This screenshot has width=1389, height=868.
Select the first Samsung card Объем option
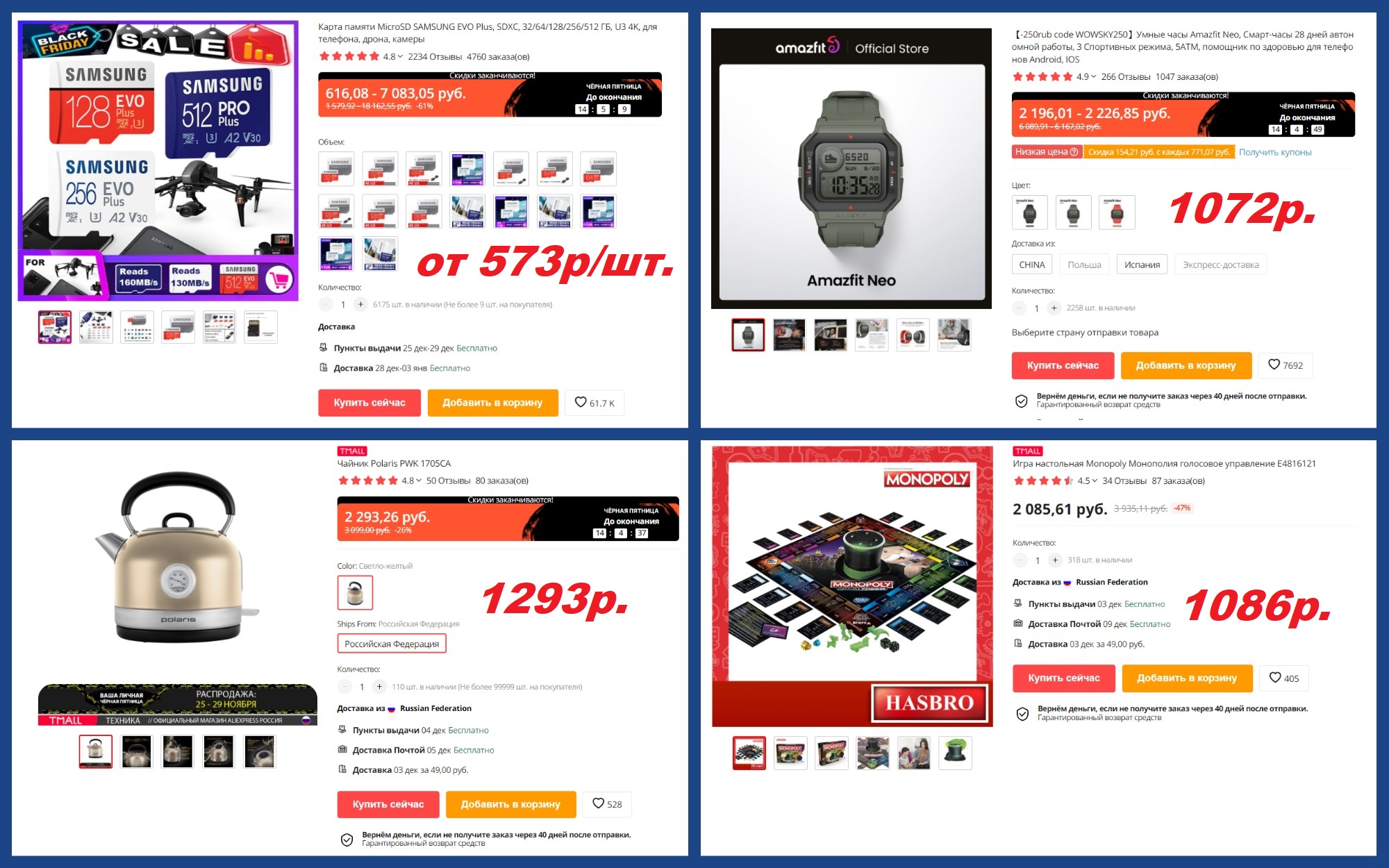click(x=336, y=169)
